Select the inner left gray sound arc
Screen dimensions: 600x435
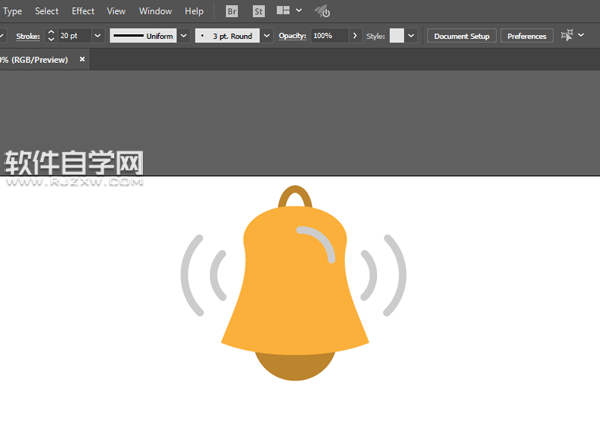click(x=216, y=275)
